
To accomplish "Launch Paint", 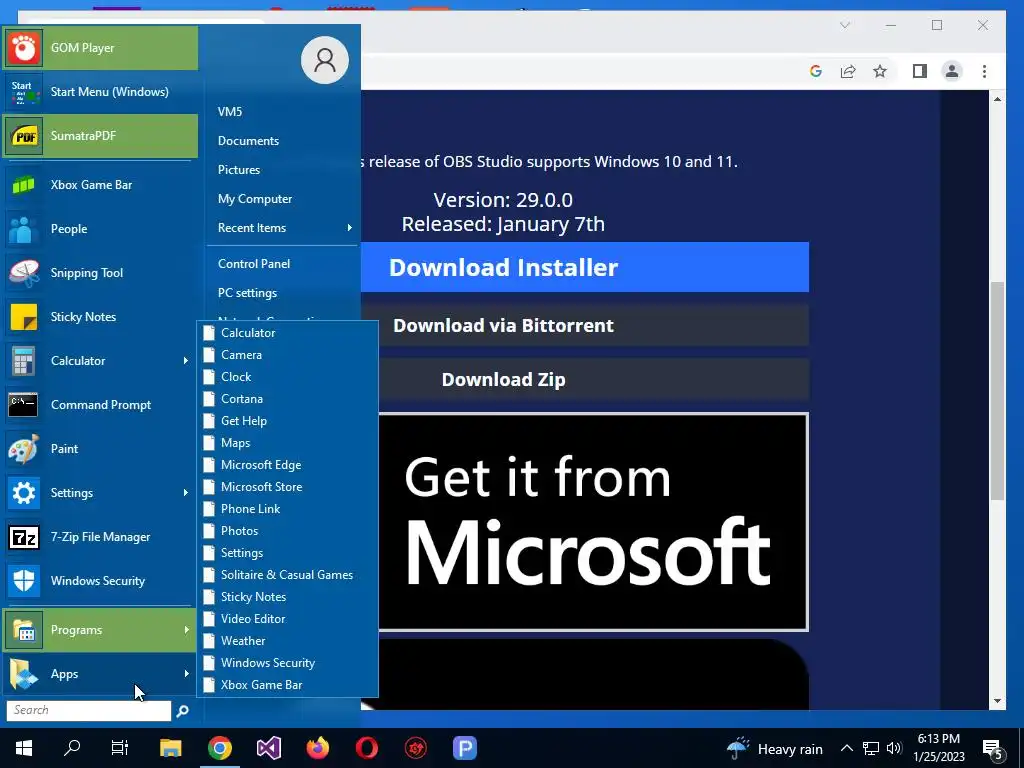I will click(x=100, y=449).
